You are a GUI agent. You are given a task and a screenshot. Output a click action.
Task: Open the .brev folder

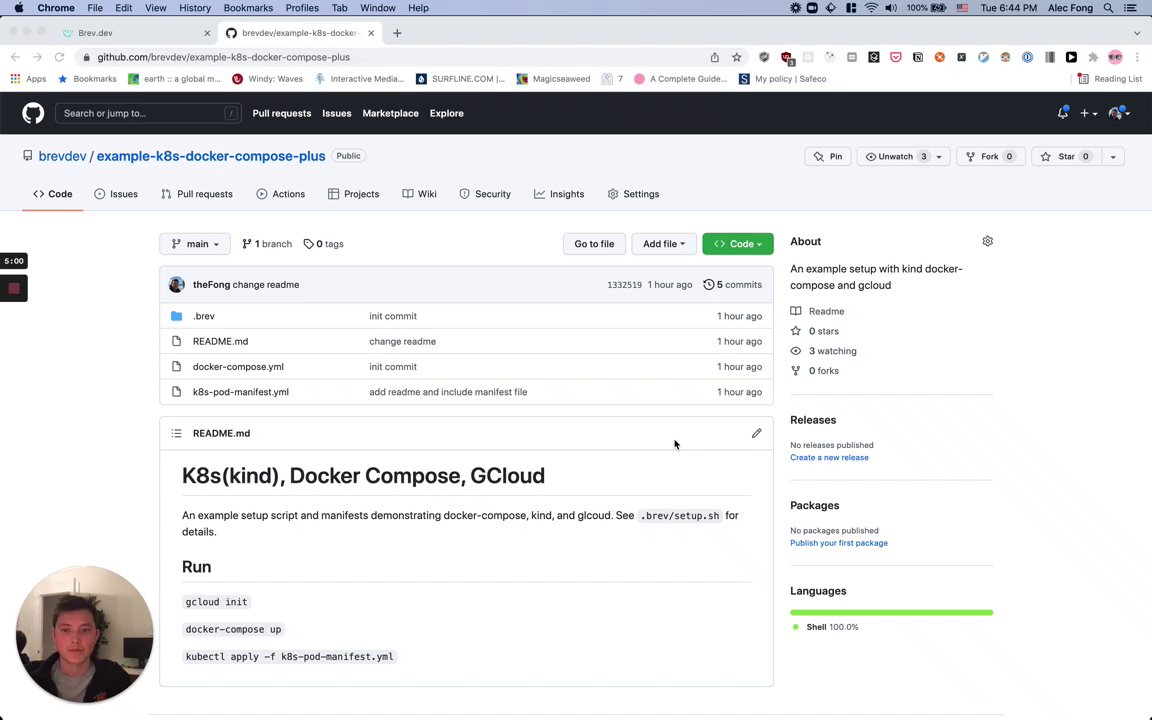tap(204, 316)
